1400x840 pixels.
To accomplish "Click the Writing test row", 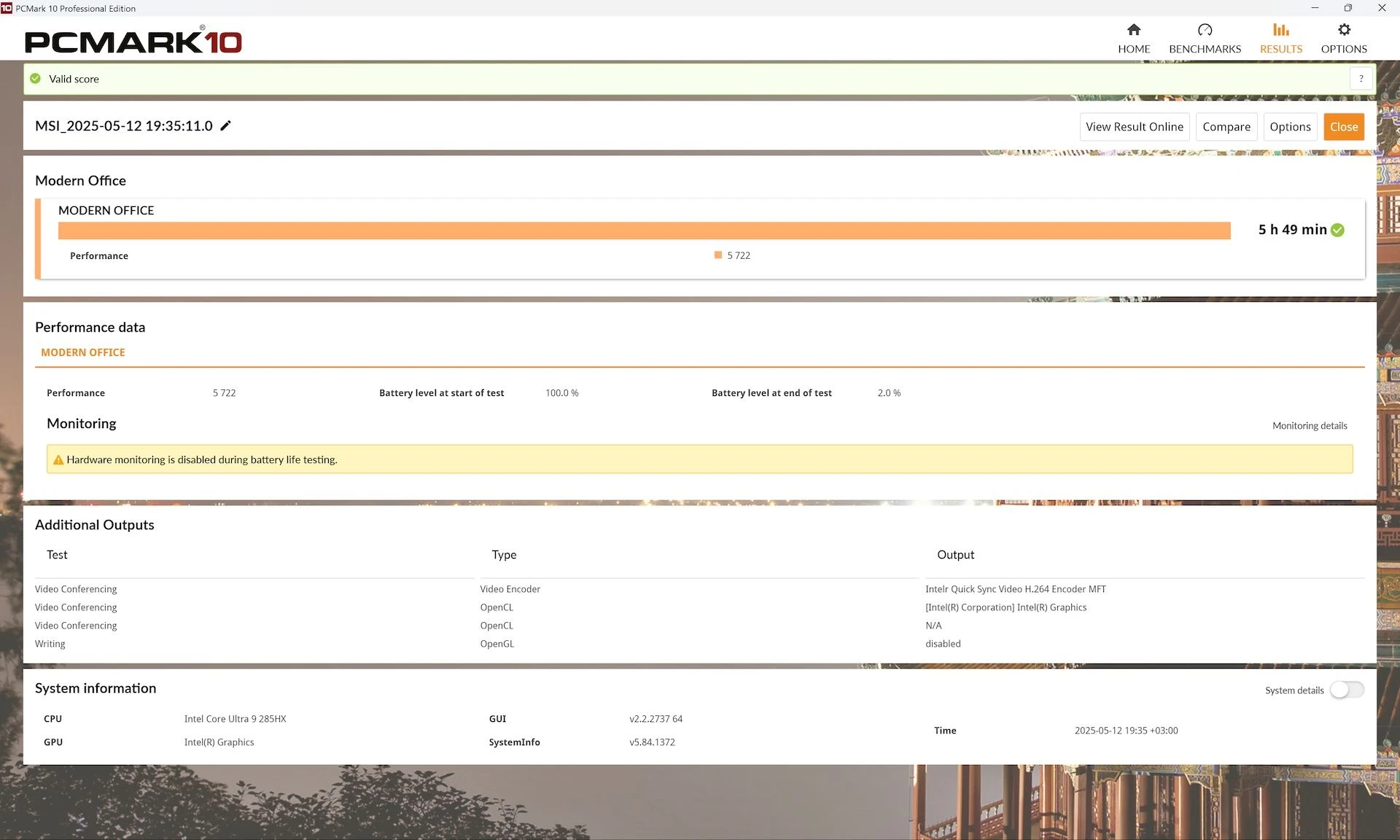I will [x=50, y=644].
